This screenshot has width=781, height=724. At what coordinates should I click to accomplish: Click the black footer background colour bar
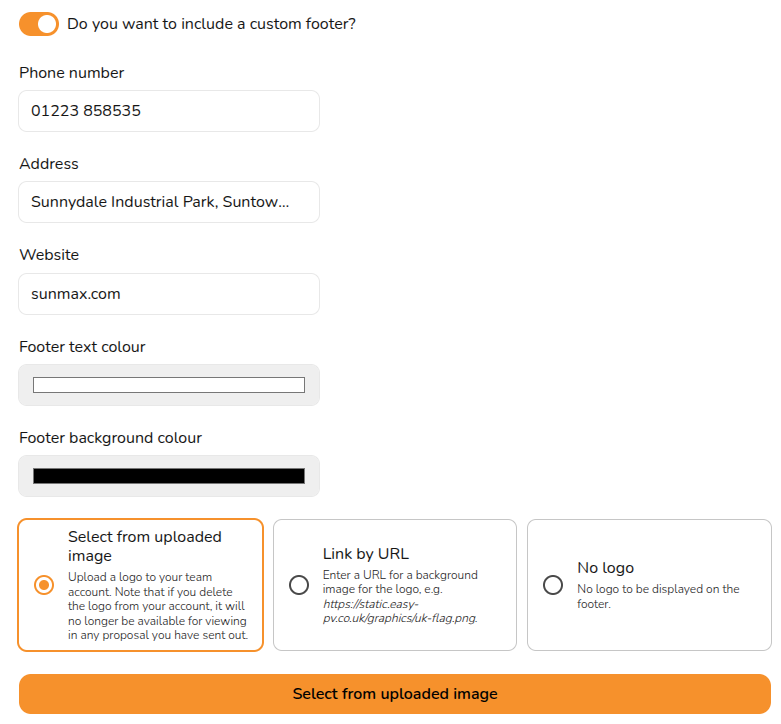(x=169, y=476)
